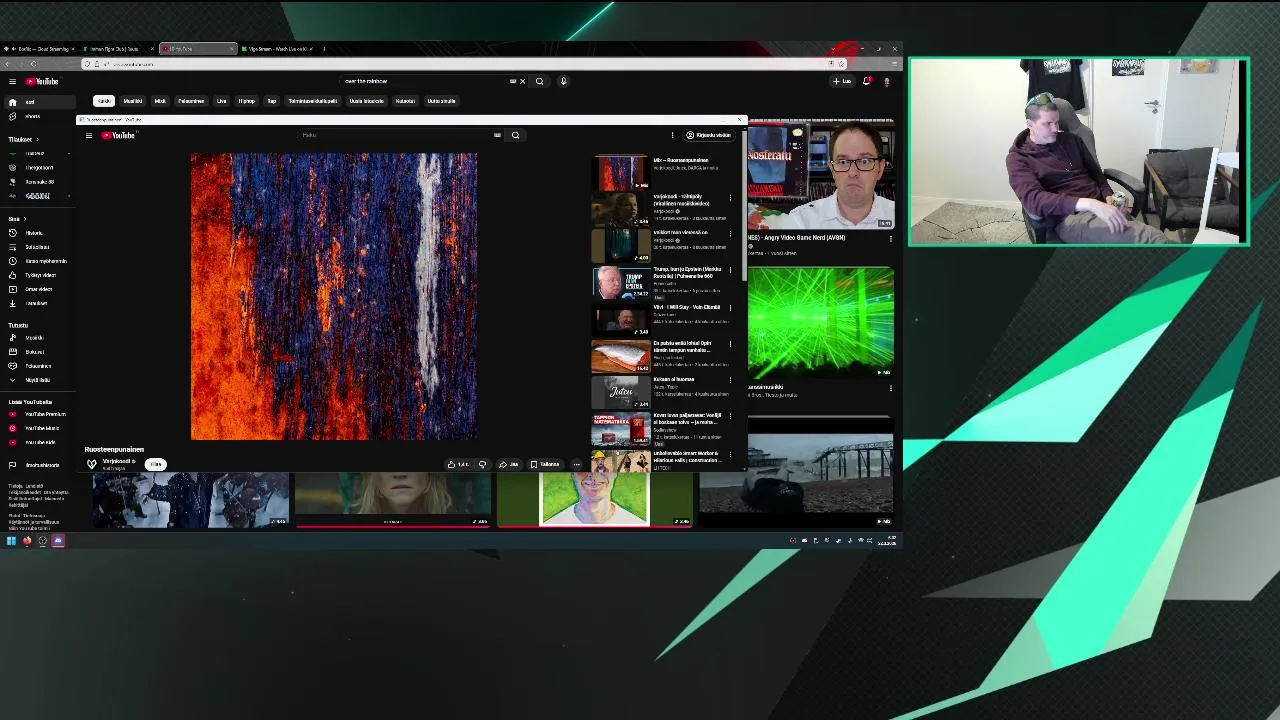Clear the 'over the rainbow' search text

[x=522, y=81]
